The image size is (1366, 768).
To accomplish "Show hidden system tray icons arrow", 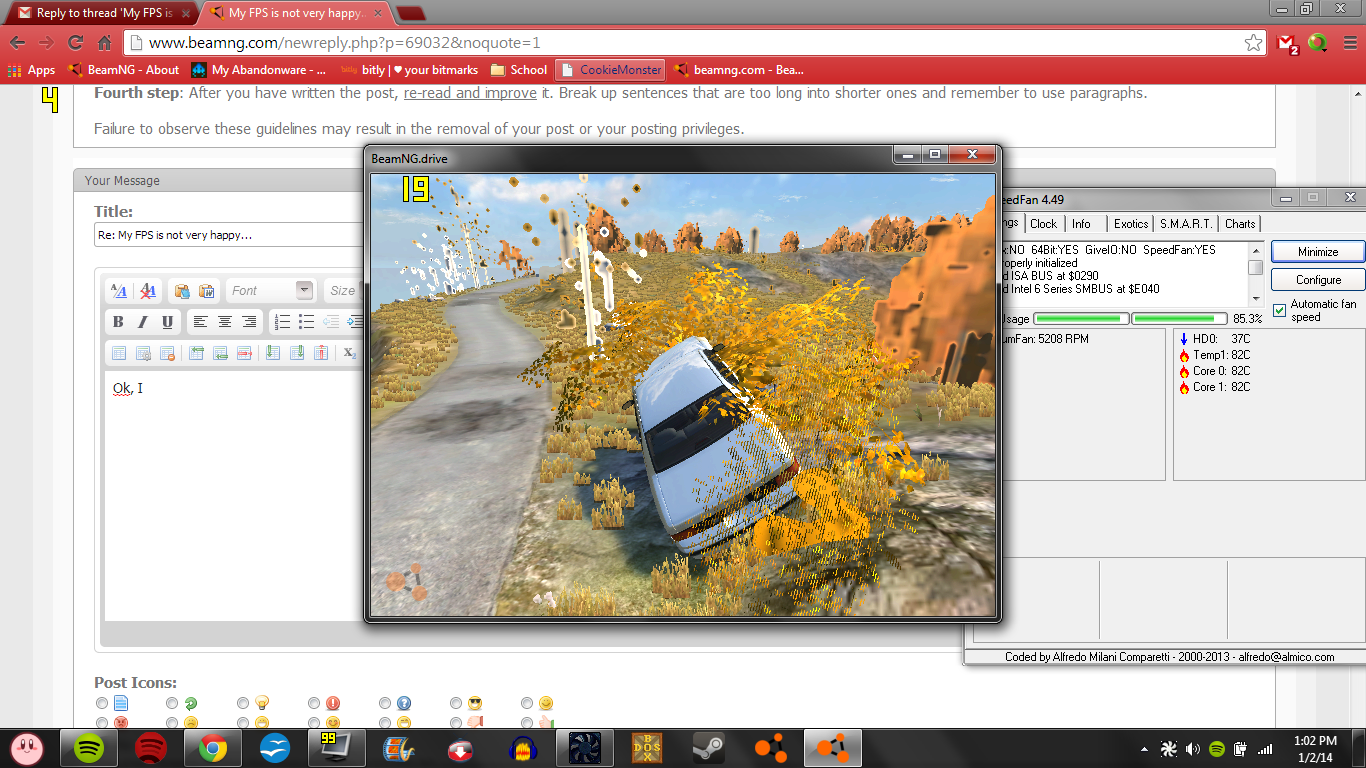I will [1145, 748].
